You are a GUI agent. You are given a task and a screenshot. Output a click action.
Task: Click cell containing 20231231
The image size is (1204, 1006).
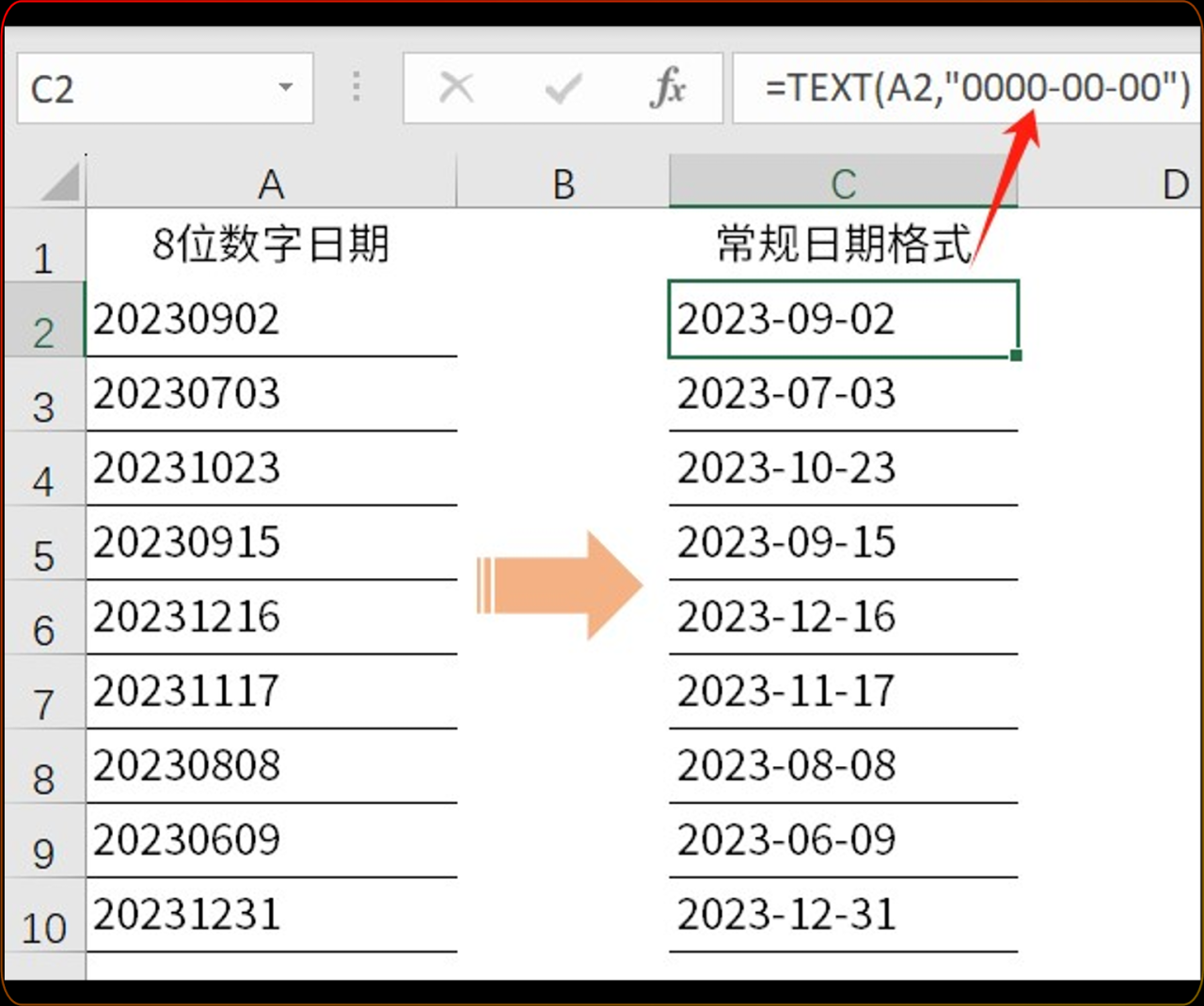pyautogui.click(x=271, y=914)
